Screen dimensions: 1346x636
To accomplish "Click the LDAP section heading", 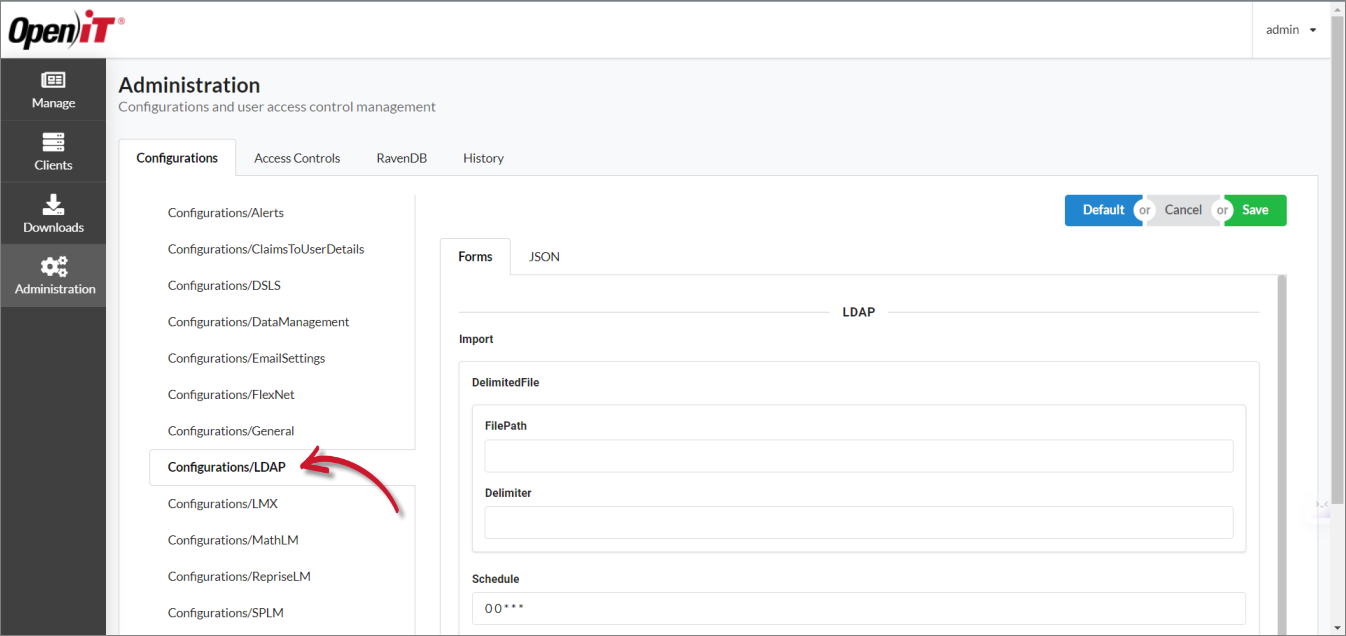I will click(859, 312).
